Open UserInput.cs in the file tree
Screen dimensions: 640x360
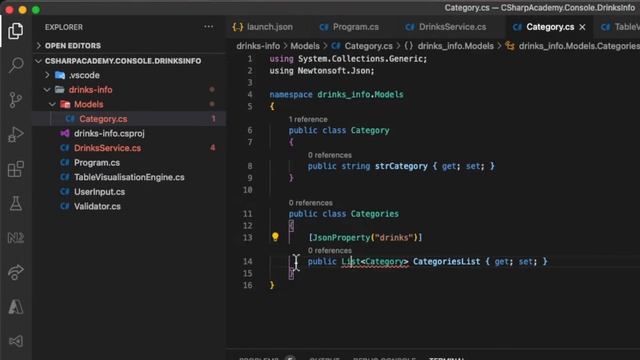(x=99, y=192)
